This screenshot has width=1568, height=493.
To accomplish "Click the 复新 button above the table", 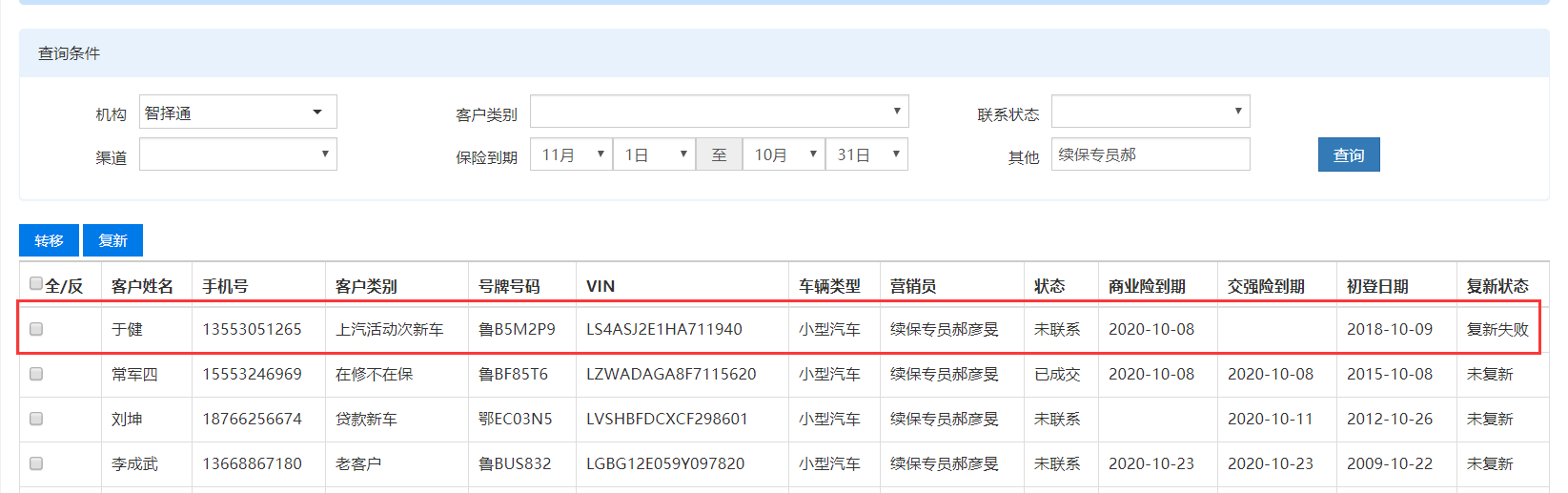I will pos(112,240).
